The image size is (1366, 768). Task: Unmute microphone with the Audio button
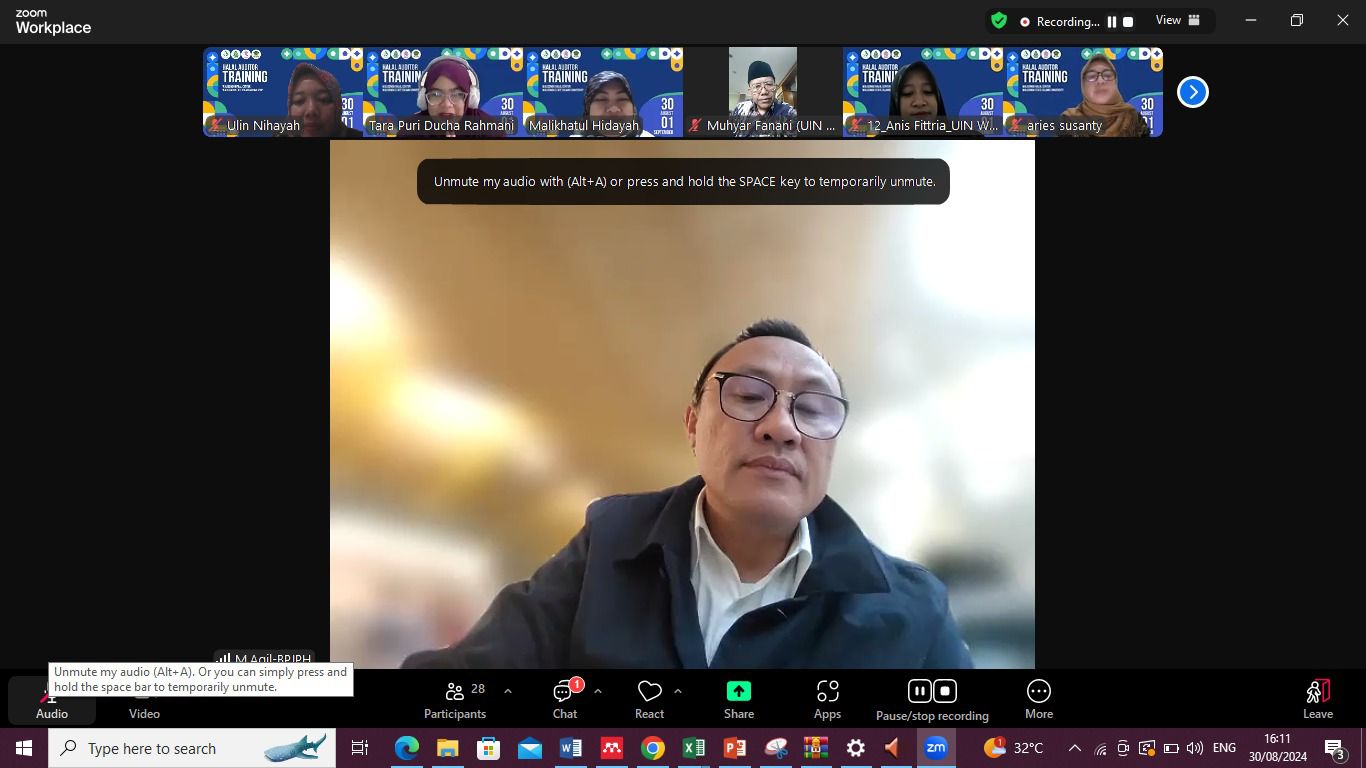(51, 700)
